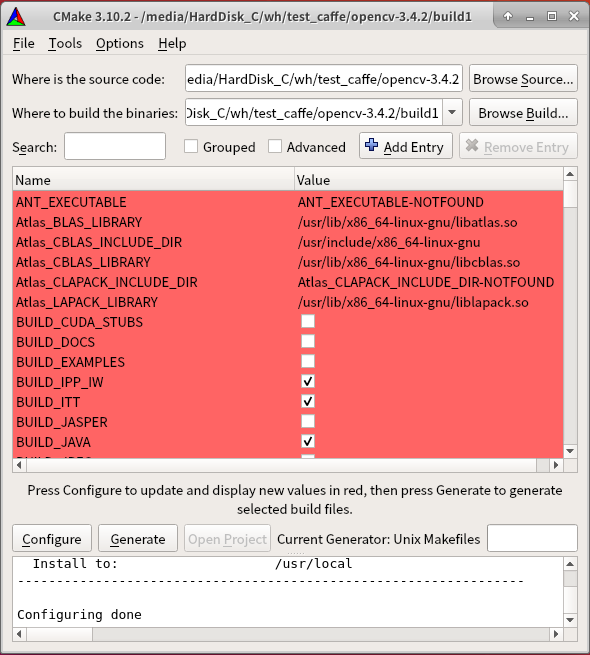The height and width of the screenshot is (655, 590).
Task: Click the Browse Source button
Action: coord(523,79)
